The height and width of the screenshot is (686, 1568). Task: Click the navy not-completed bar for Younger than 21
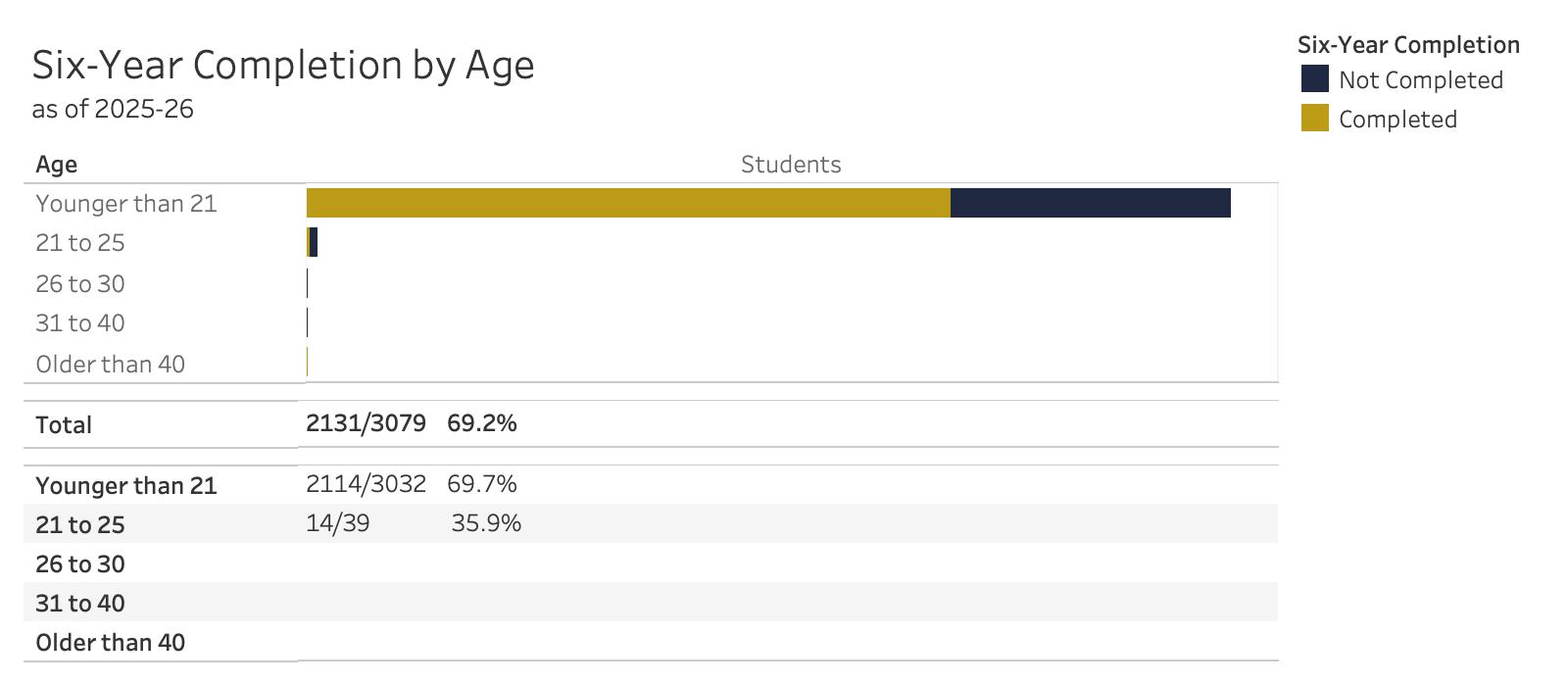(x=1090, y=203)
